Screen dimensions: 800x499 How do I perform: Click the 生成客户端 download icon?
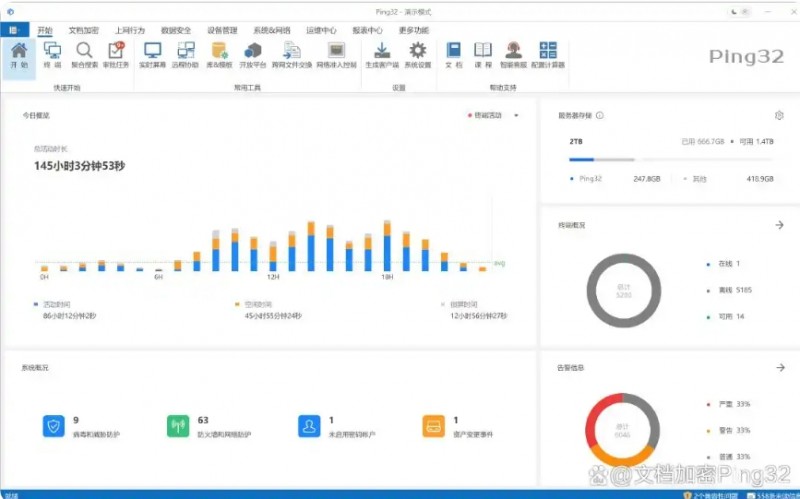381,54
